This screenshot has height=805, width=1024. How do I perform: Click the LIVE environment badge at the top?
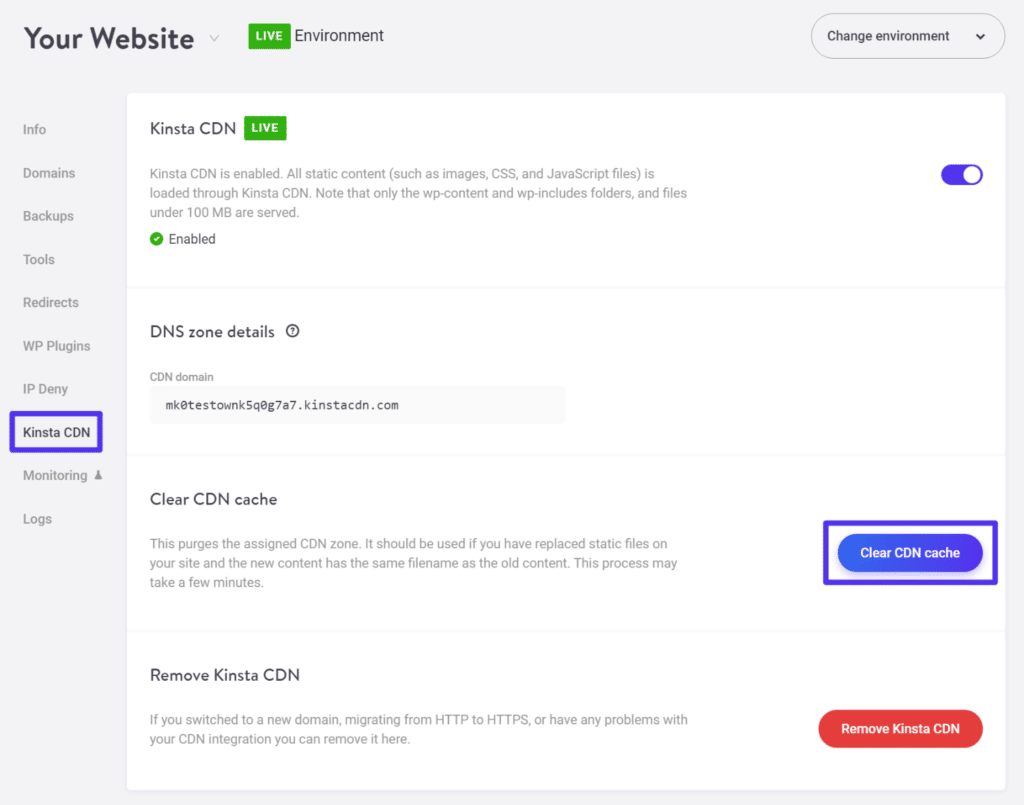[269, 35]
